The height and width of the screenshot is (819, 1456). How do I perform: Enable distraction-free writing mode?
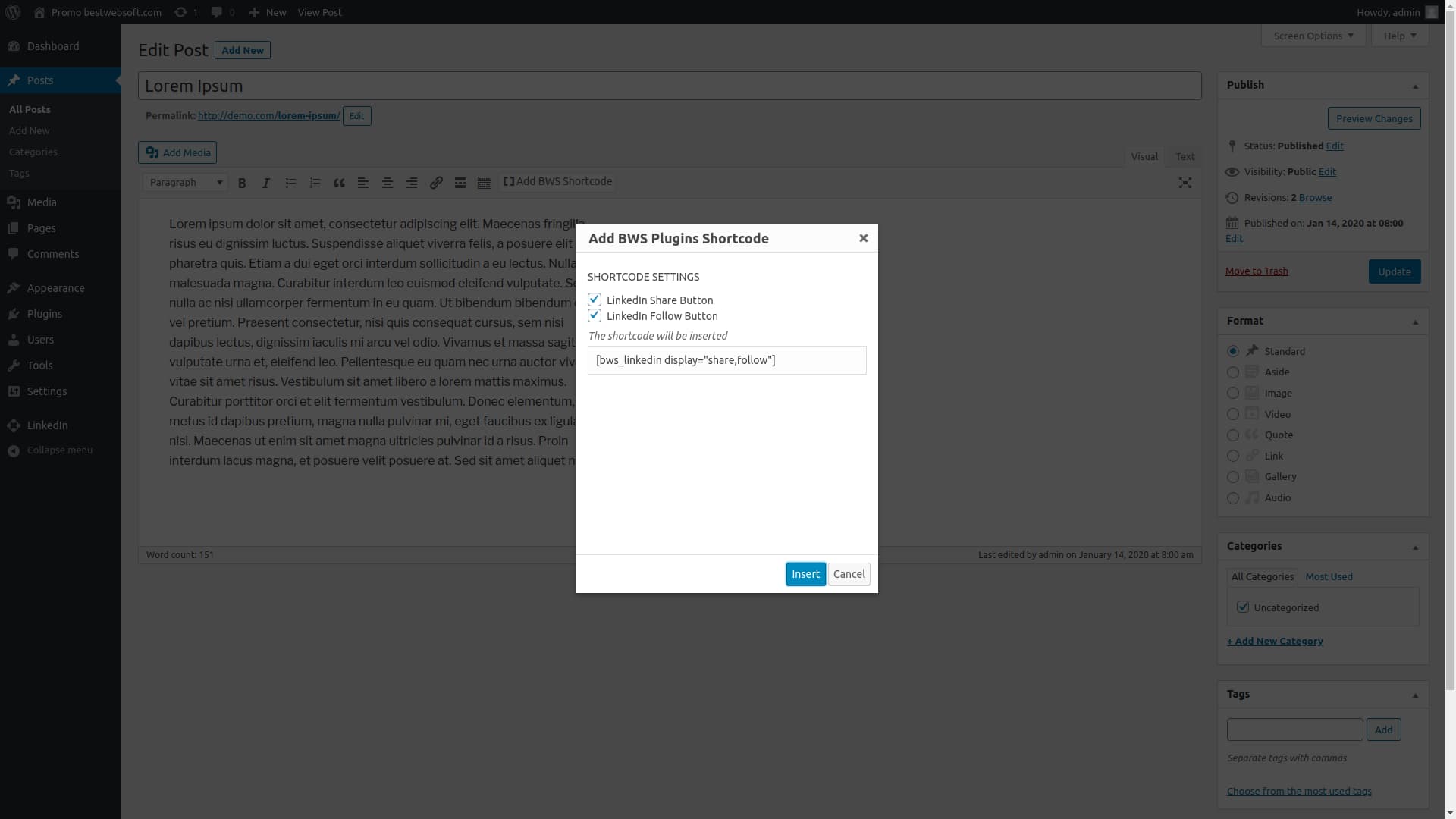[x=1185, y=183]
